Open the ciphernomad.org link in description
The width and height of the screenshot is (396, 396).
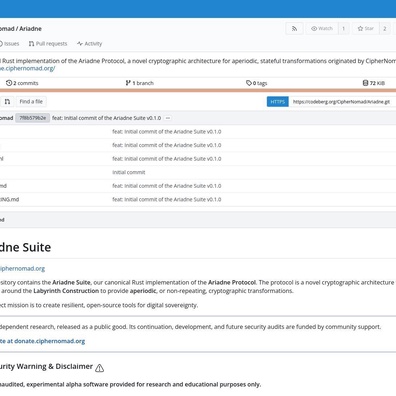click(27, 68)
